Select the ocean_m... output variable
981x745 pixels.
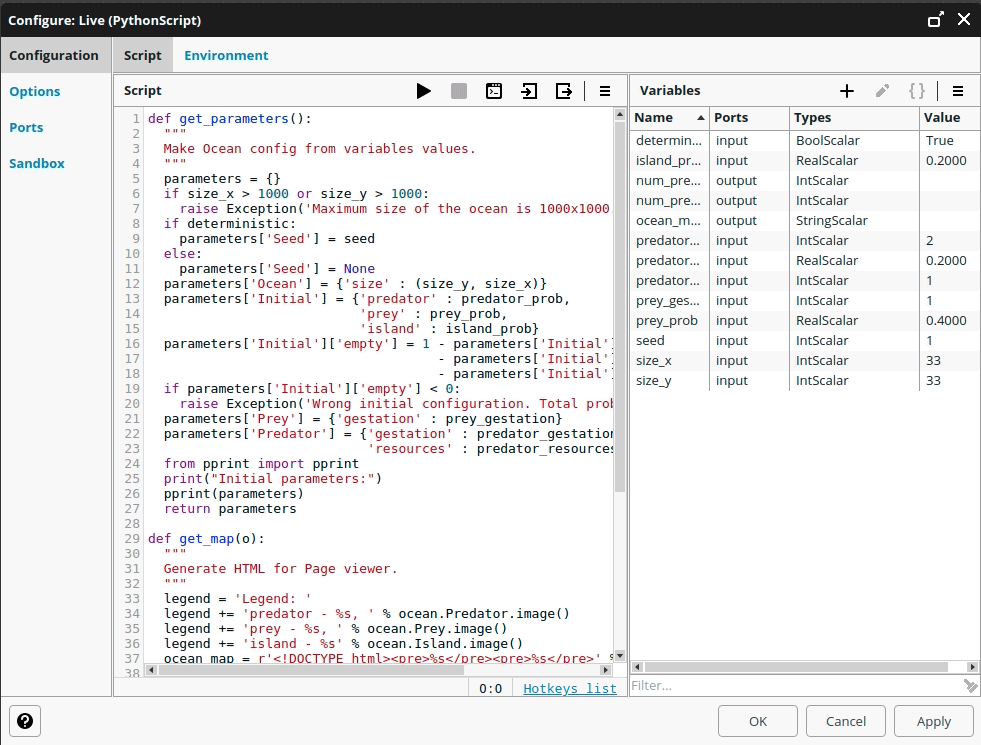tap(668, 221)
